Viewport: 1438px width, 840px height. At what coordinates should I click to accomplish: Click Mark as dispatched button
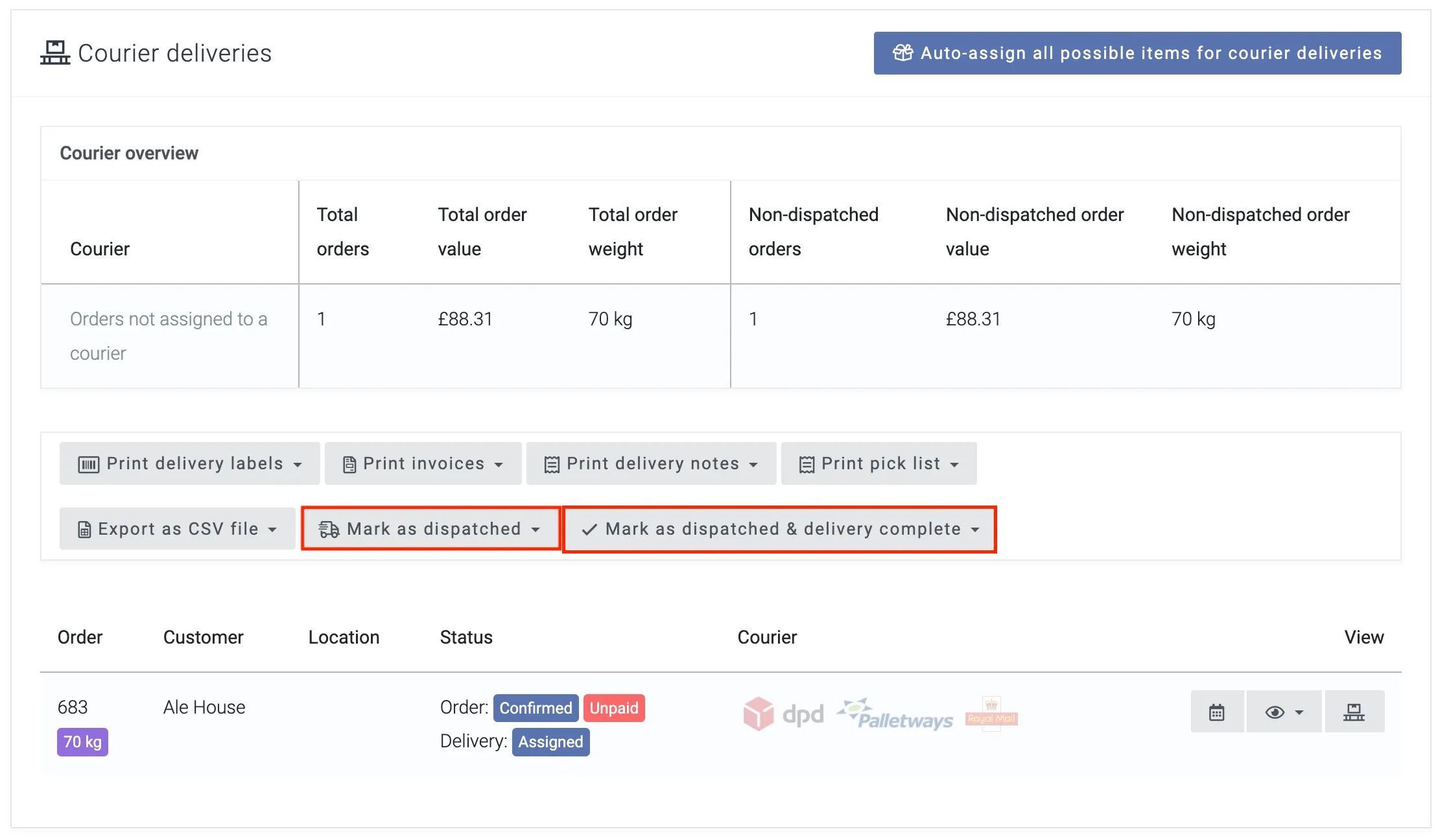pyautogui.click(x=430, y=529)
